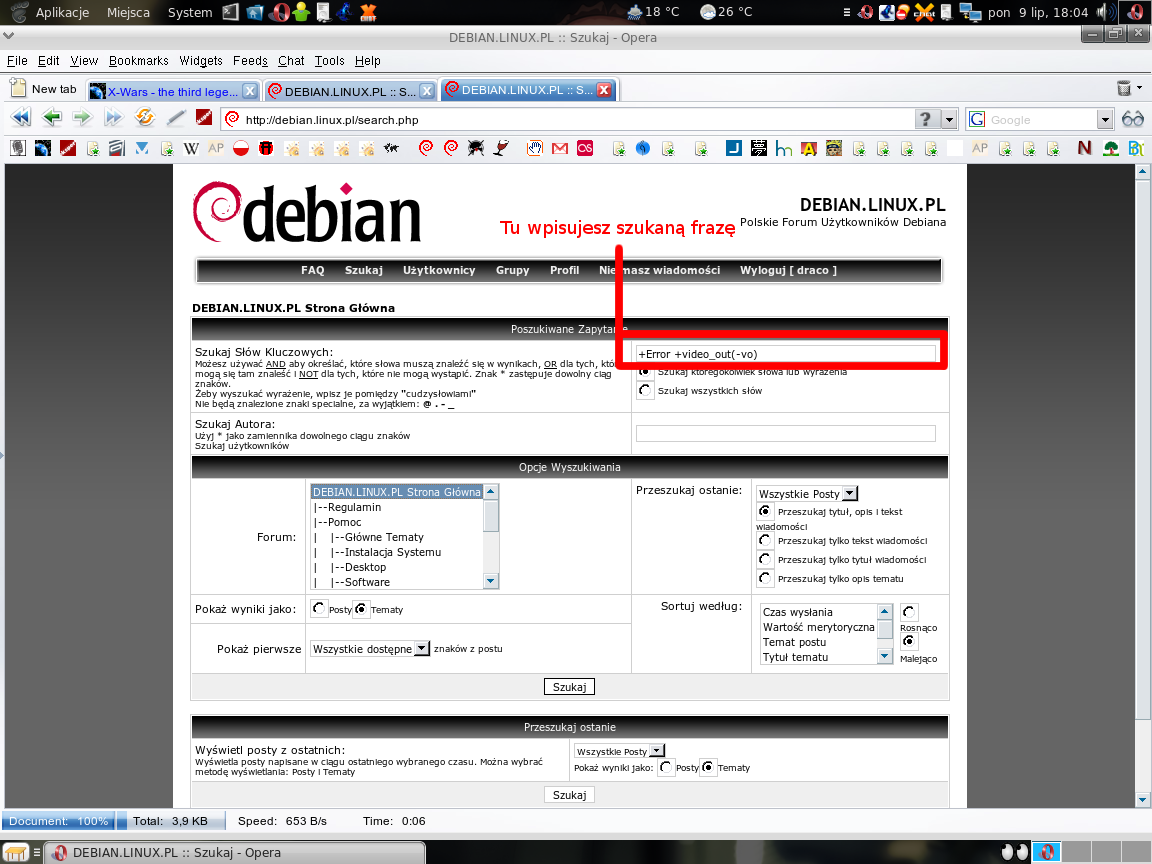Viewport: 1152px width, 864px height.
Task: Click the Fast Forward navigation icon
Action: click(113, 117)
